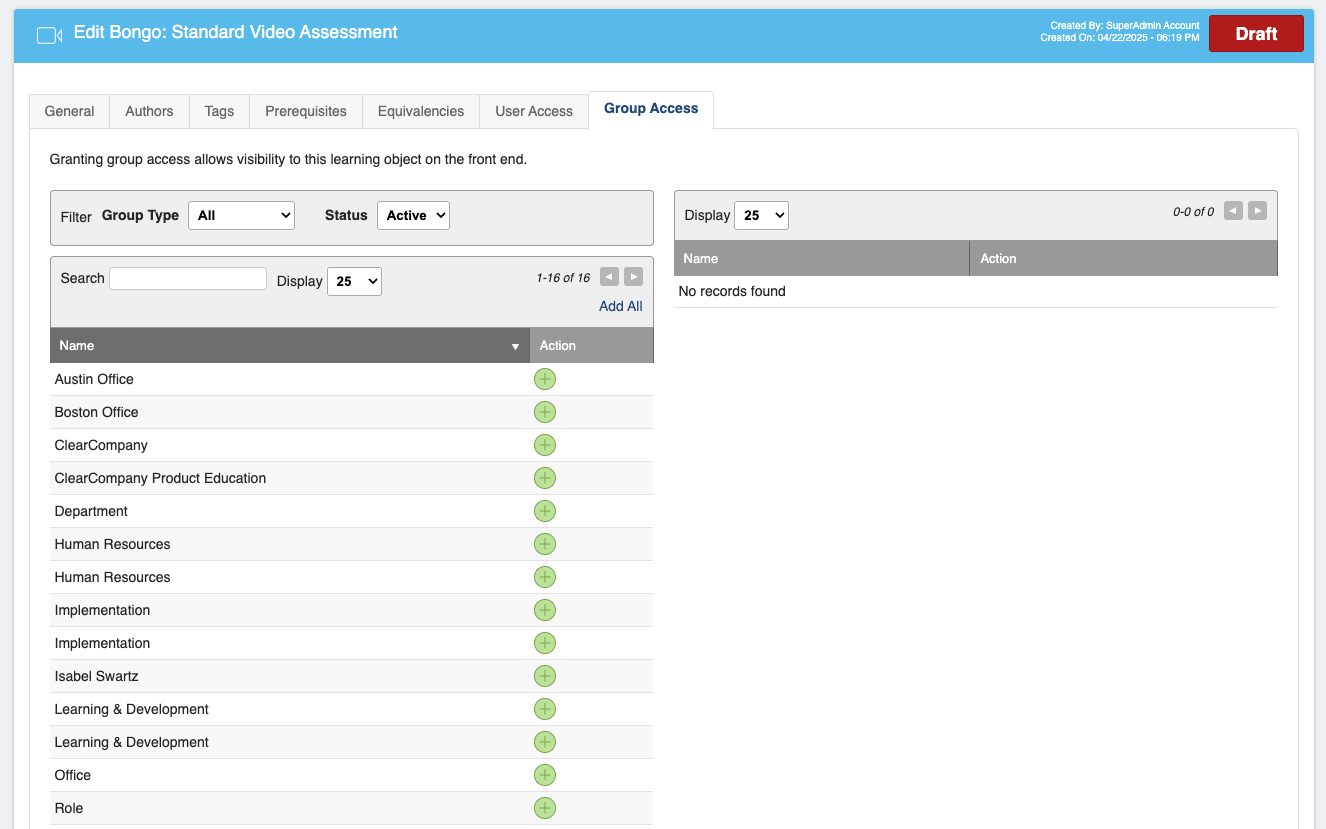Click the red Draft button

[x=1256, y=33]
